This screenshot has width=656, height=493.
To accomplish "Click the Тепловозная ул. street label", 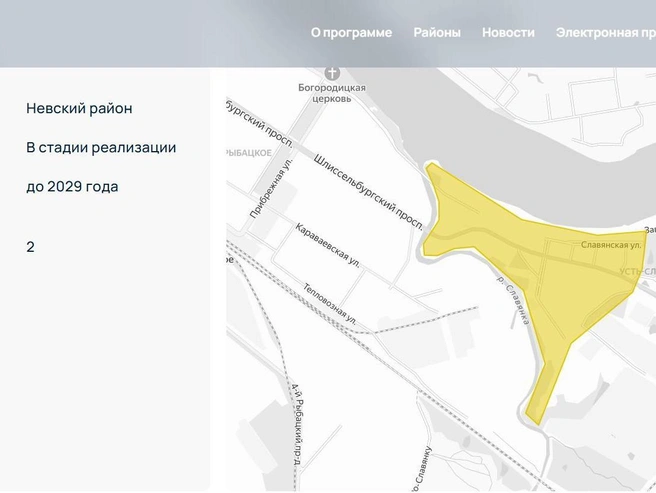I will [x=330, y=304].
